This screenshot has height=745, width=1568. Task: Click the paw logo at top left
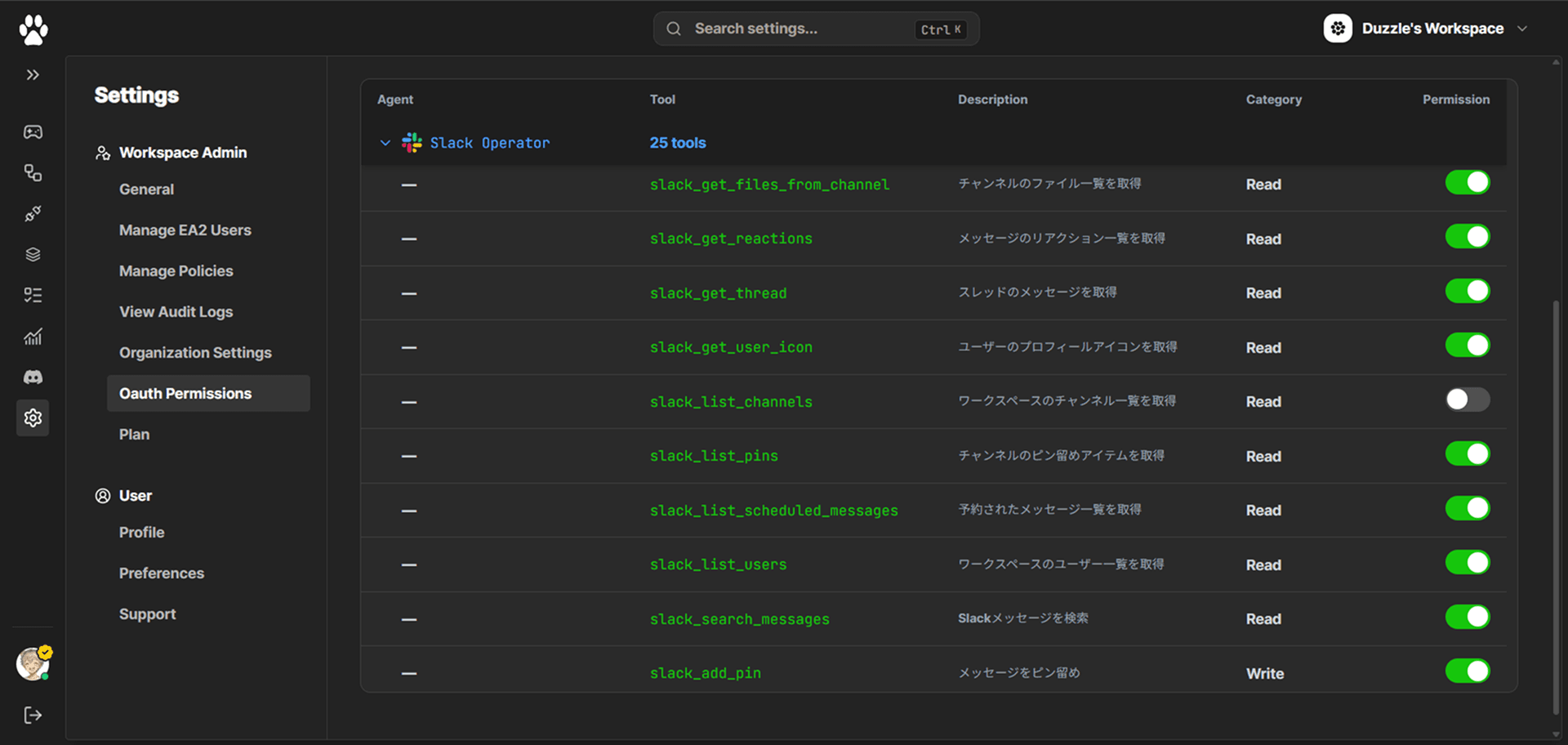tap(33, 29)
